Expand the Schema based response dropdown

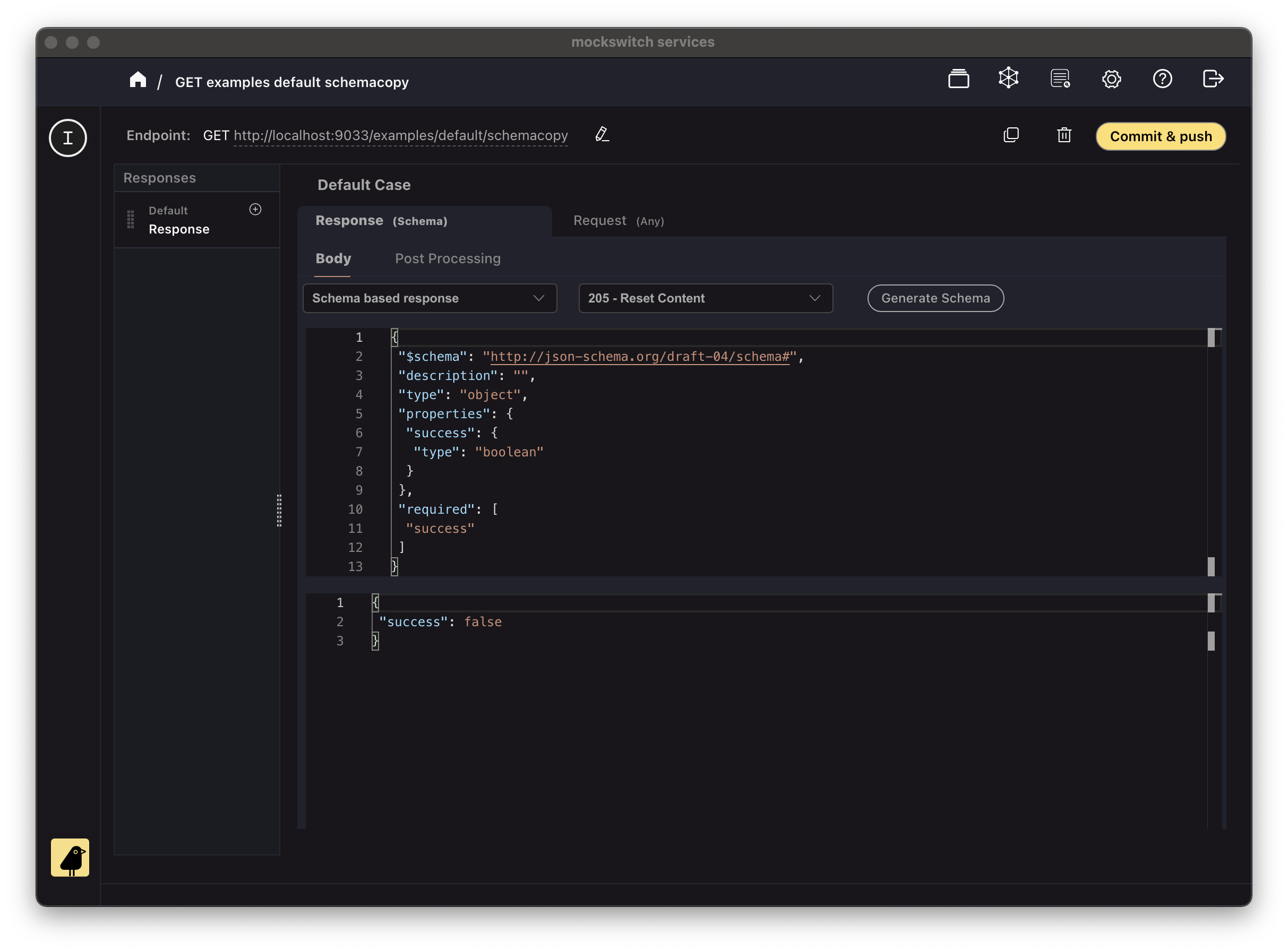(430, 298)
